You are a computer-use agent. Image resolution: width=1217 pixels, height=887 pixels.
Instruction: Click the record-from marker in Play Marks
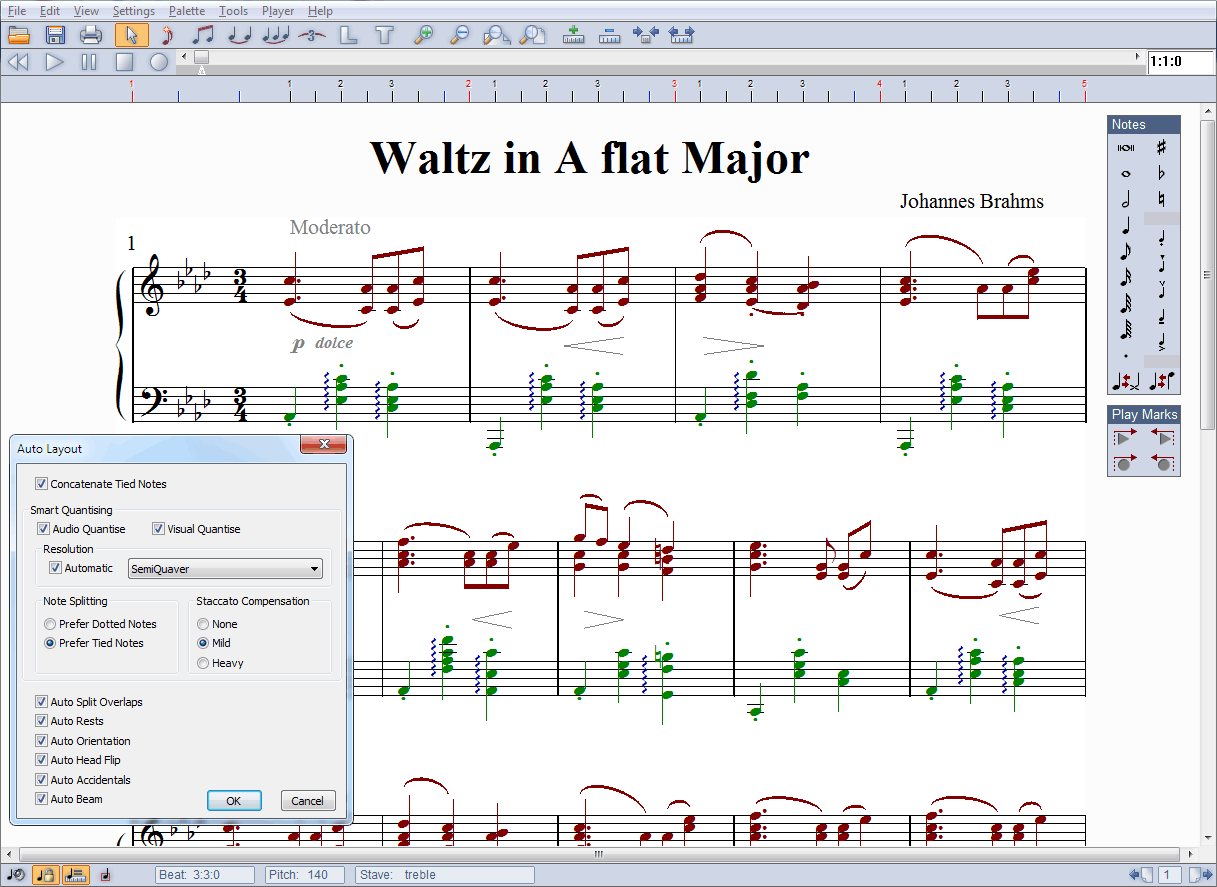1126,463
